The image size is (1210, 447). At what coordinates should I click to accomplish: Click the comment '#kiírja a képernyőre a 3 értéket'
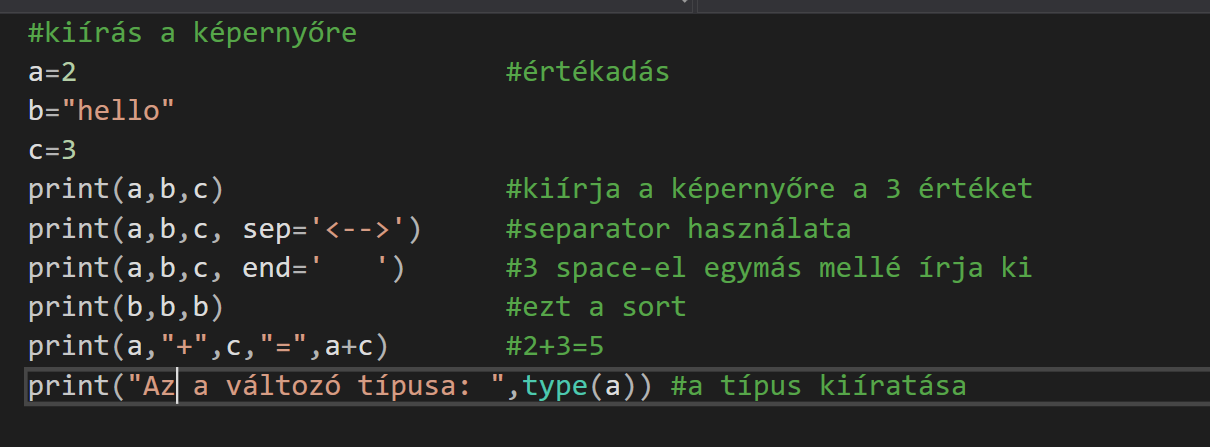pos(768,189)
